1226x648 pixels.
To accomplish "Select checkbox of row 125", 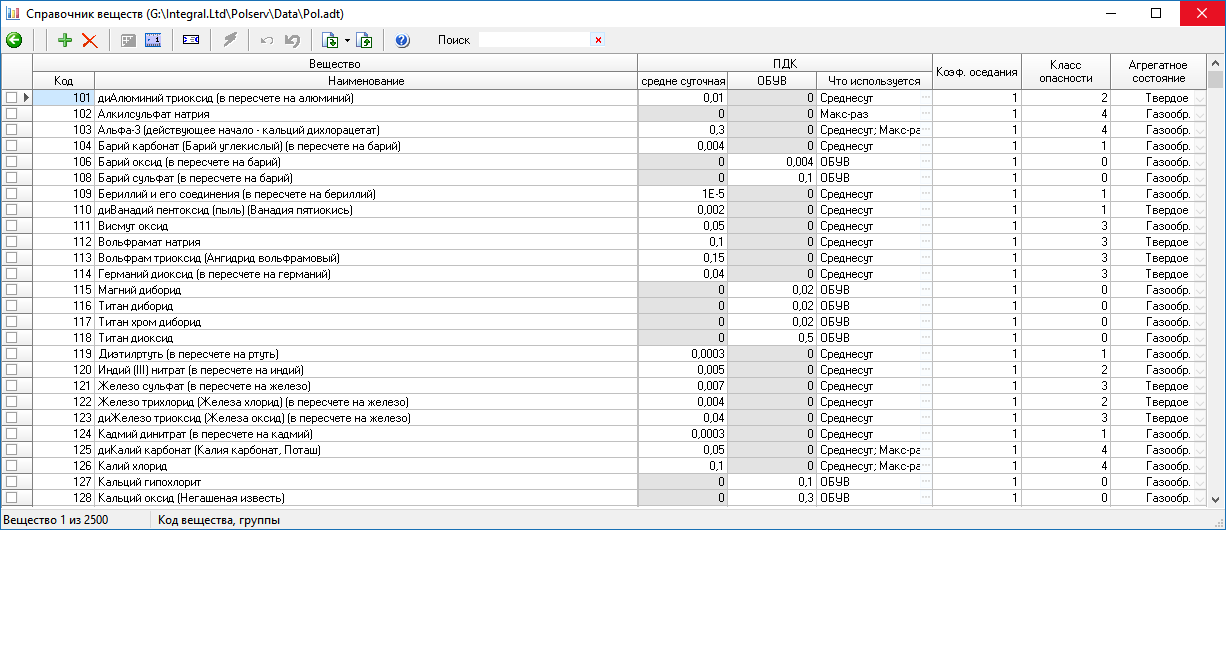I will click(11, 450).
